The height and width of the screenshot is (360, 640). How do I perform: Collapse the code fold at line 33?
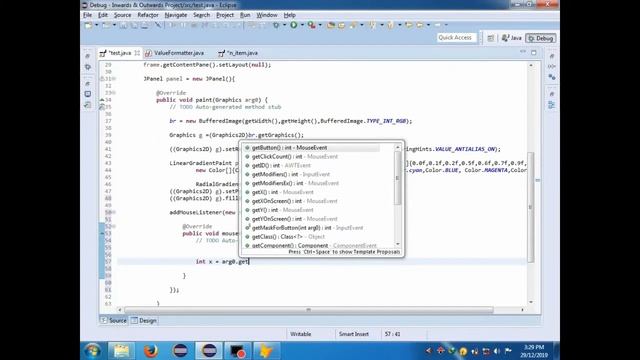click(x=114, y=93)
